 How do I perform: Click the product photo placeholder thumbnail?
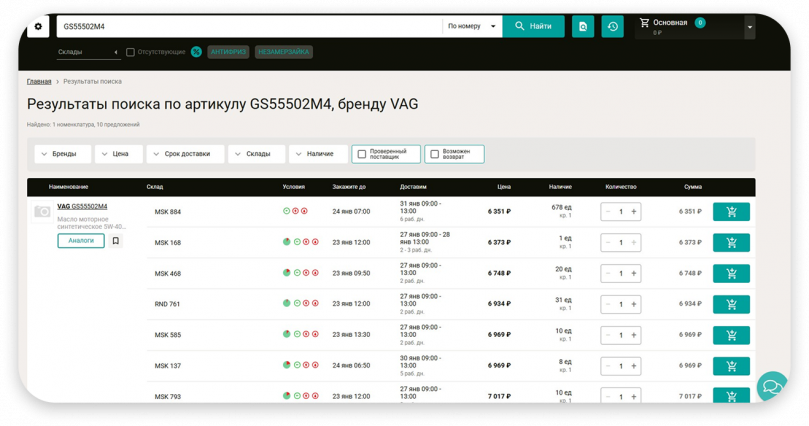42,212
